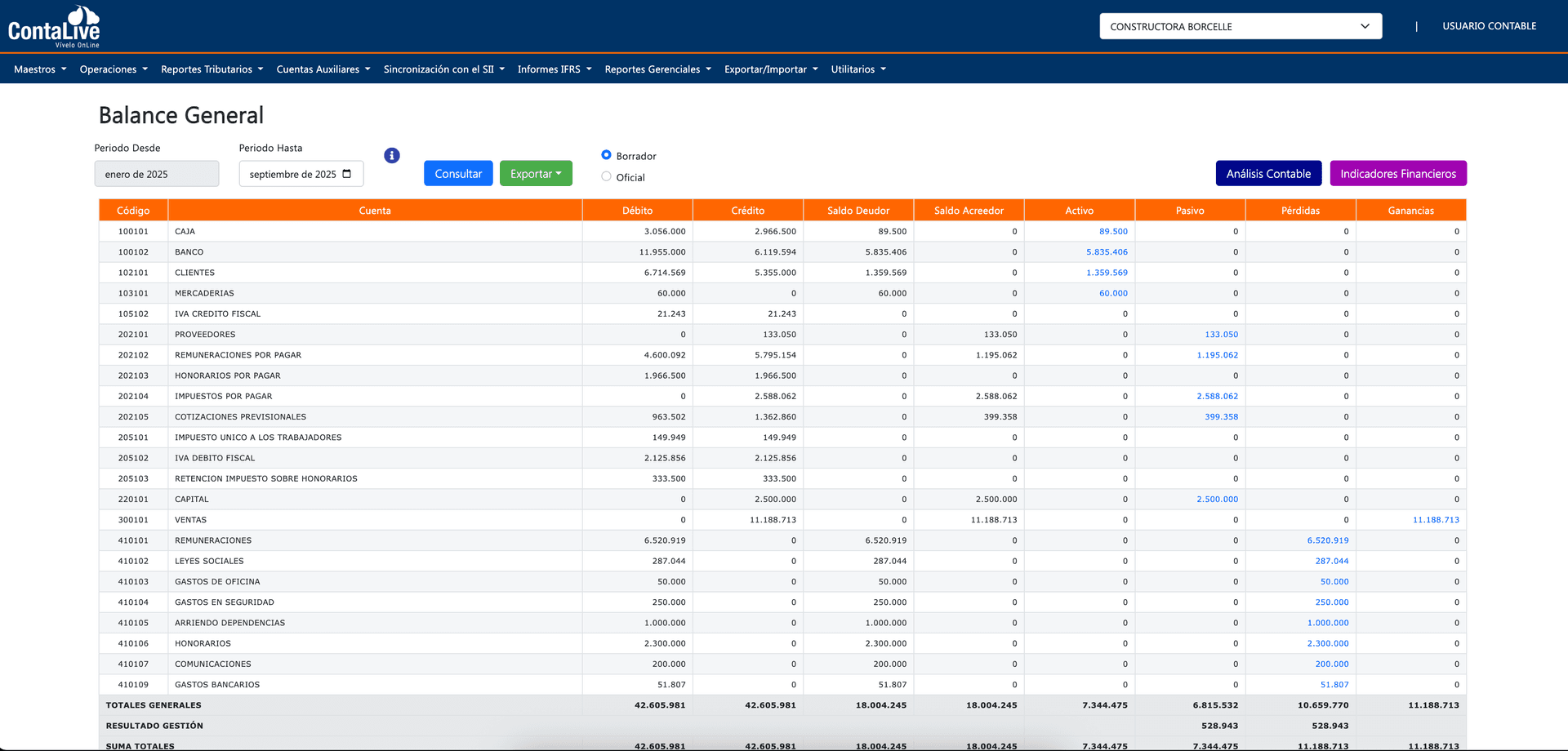Open the Reportes Tributarios menu
1568x751 pixels.
pos(212,69)
